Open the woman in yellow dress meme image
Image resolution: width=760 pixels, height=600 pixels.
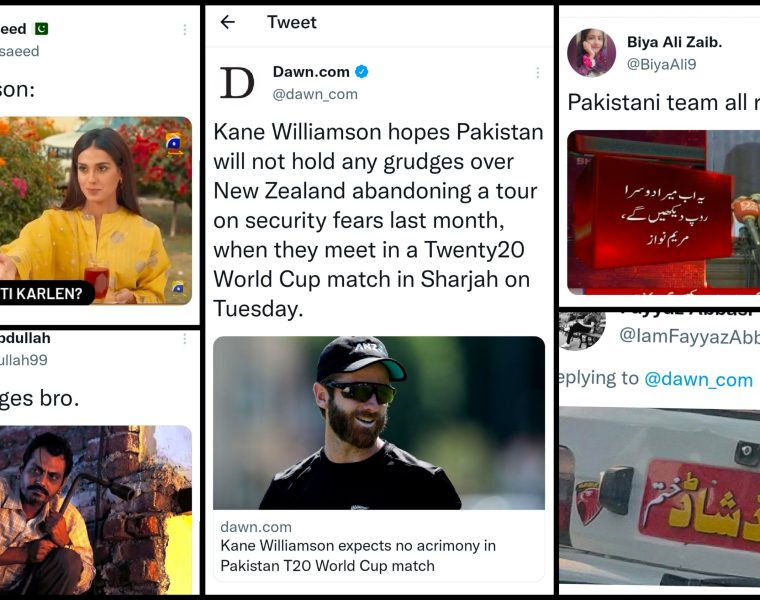click(96, 211)
